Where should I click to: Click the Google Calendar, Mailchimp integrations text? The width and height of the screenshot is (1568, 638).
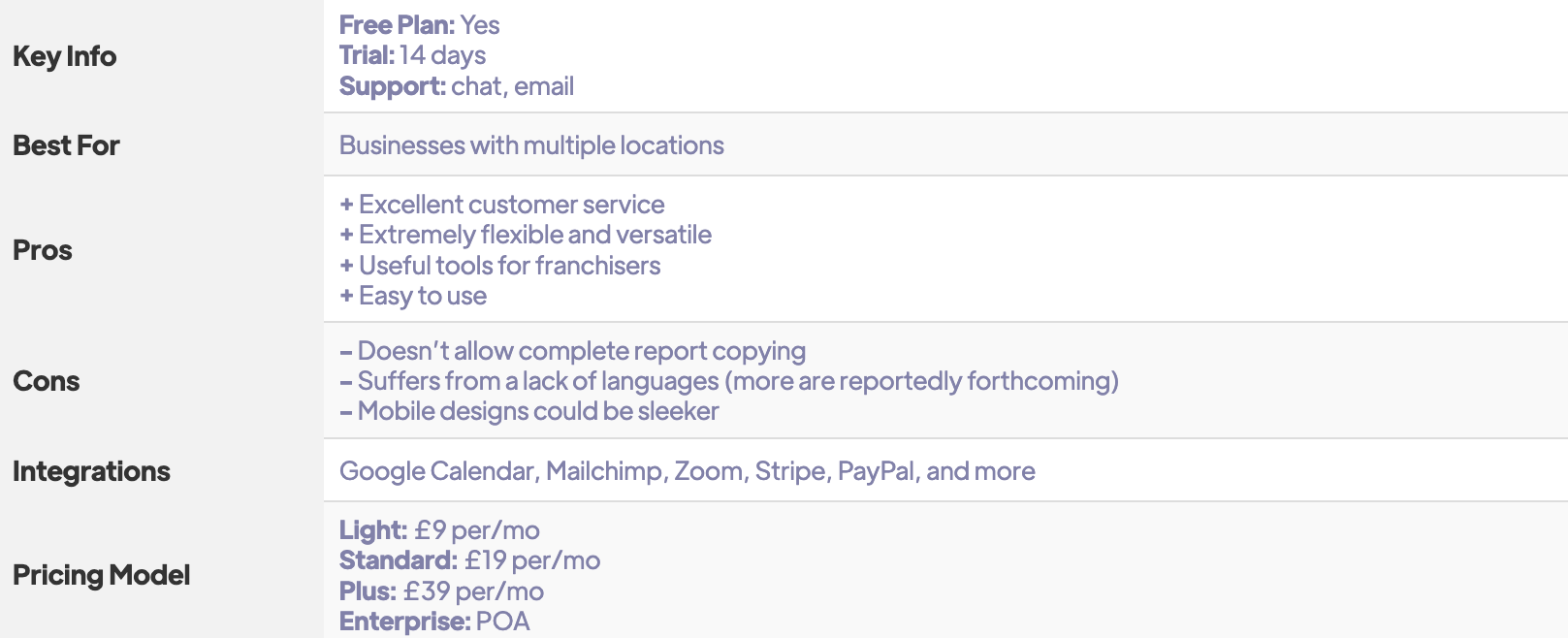(x=688, y=471)
